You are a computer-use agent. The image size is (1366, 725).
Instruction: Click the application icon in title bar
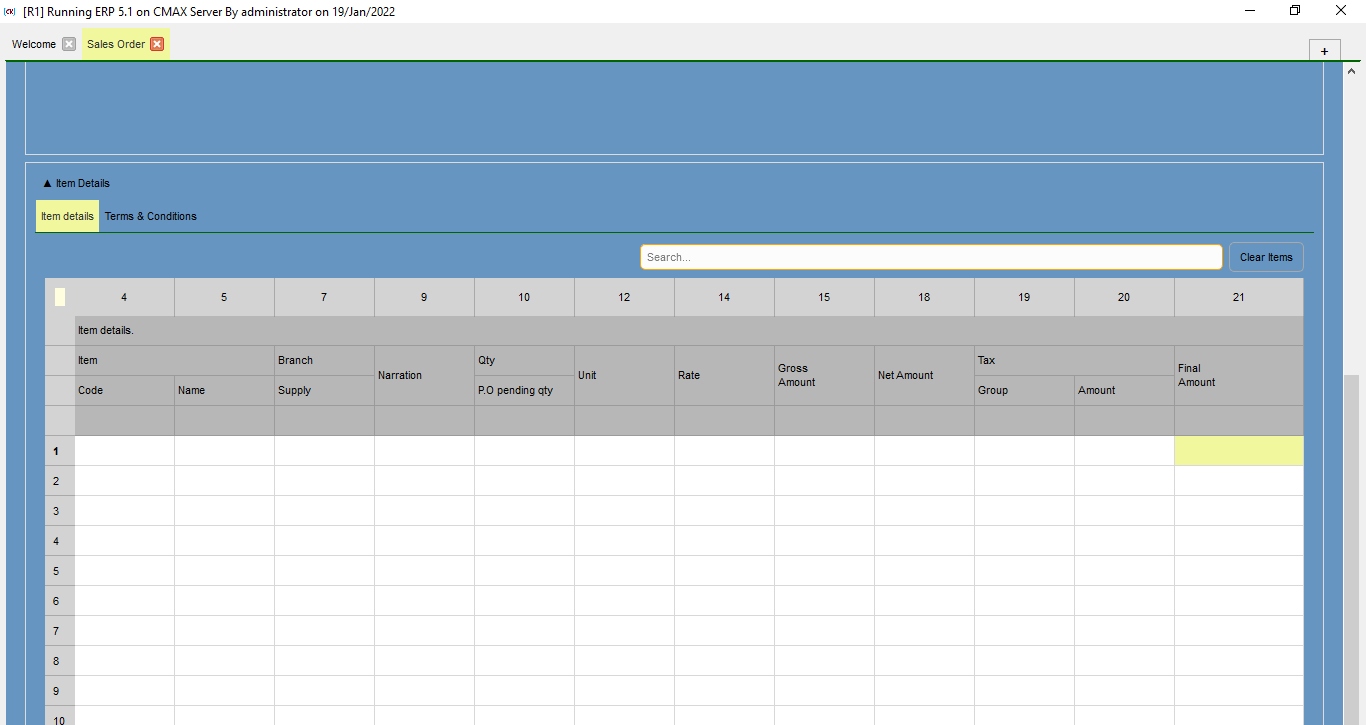click(x=10, y=11)
